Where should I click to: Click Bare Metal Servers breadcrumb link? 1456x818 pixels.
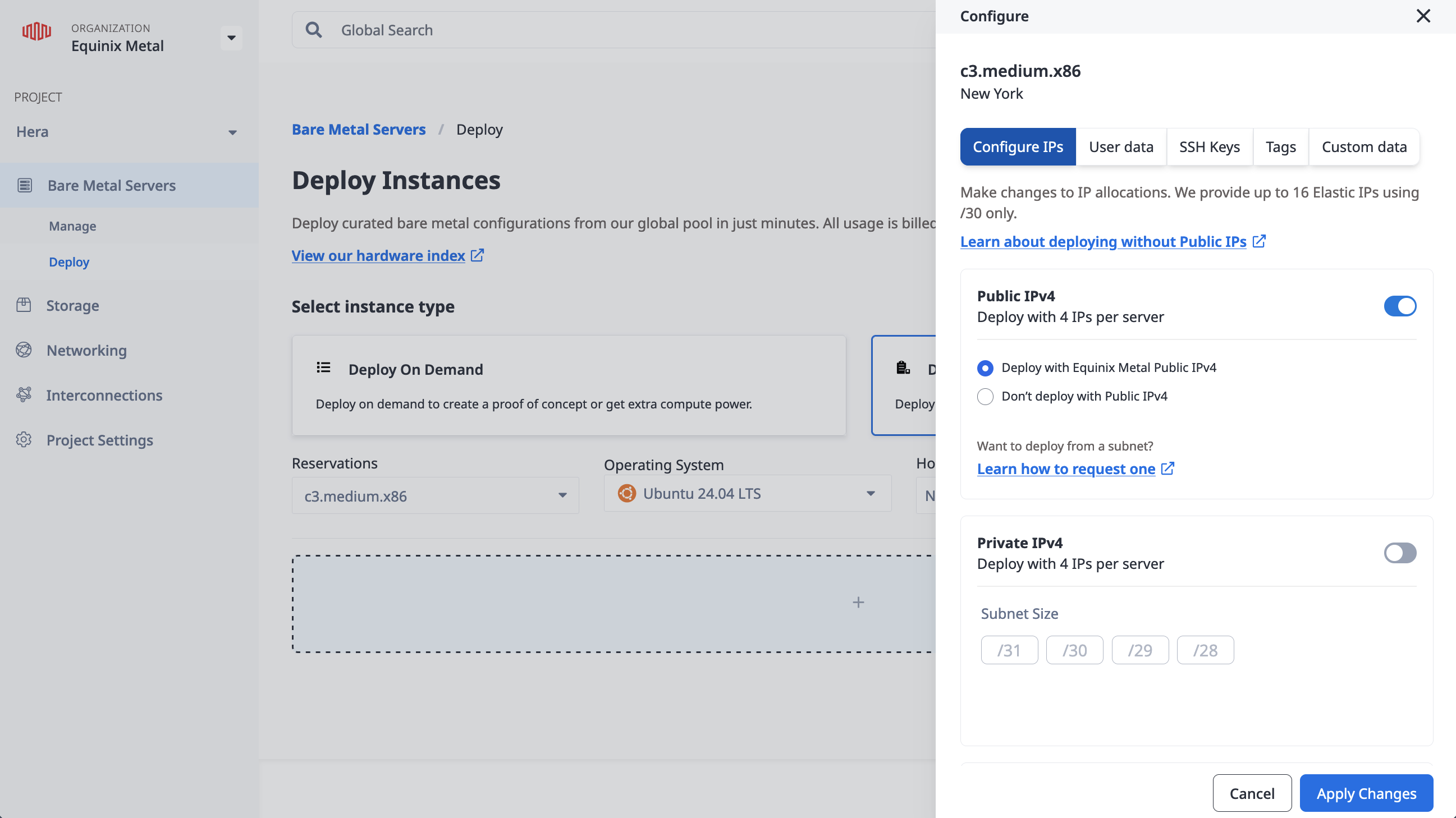click(x=358, y=130)
